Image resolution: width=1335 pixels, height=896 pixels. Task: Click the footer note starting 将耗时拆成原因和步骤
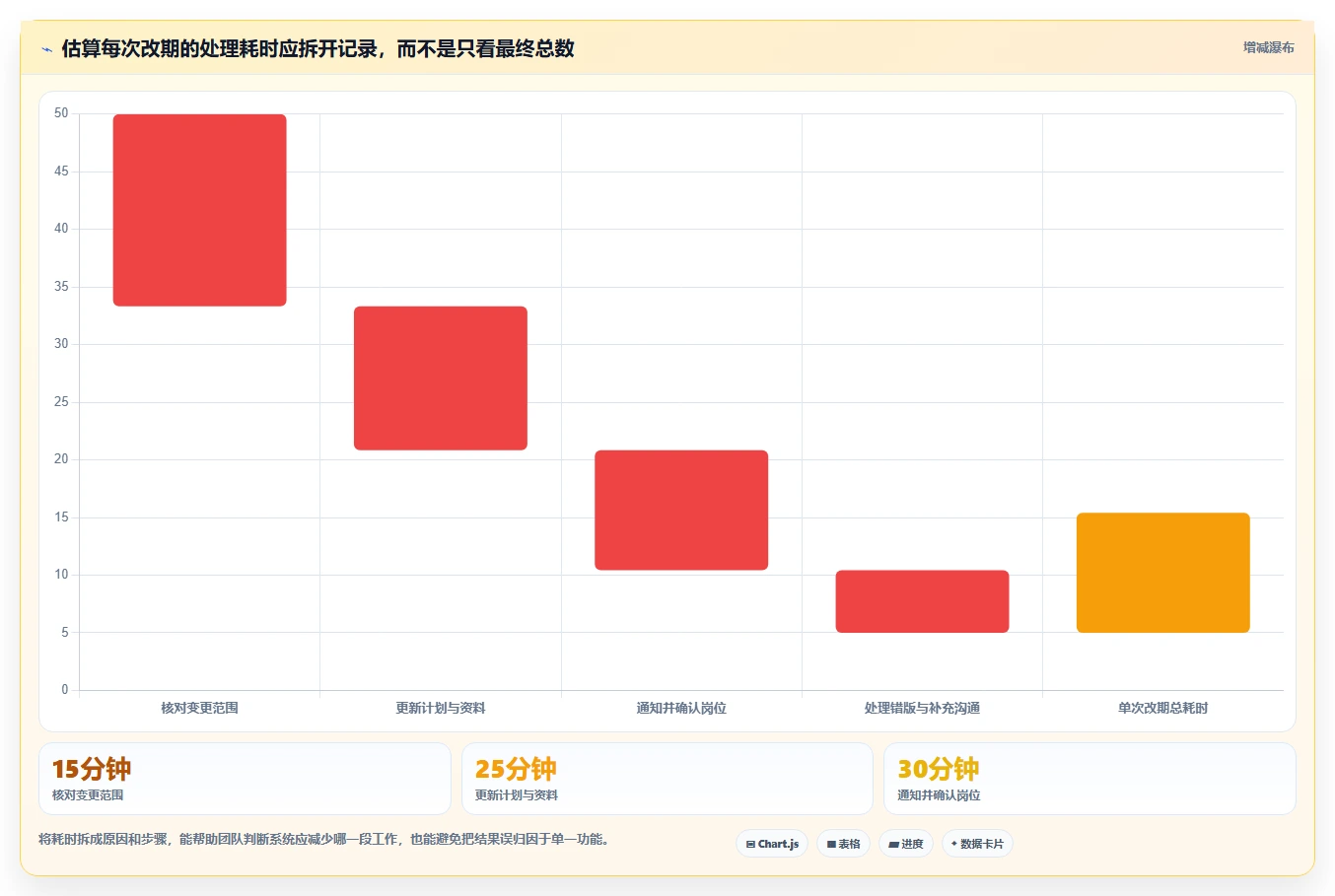coord(326,840)
